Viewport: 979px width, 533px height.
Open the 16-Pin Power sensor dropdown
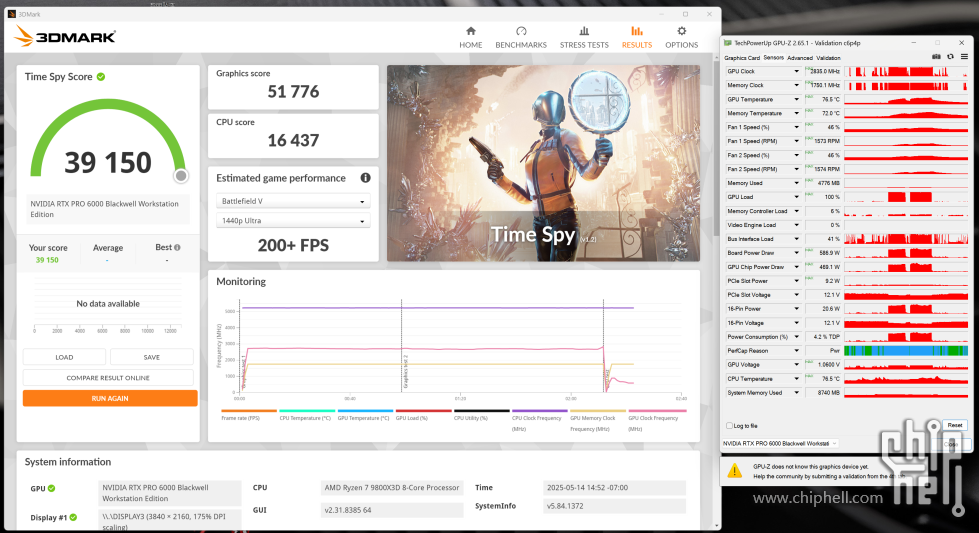tap(796, 309)
